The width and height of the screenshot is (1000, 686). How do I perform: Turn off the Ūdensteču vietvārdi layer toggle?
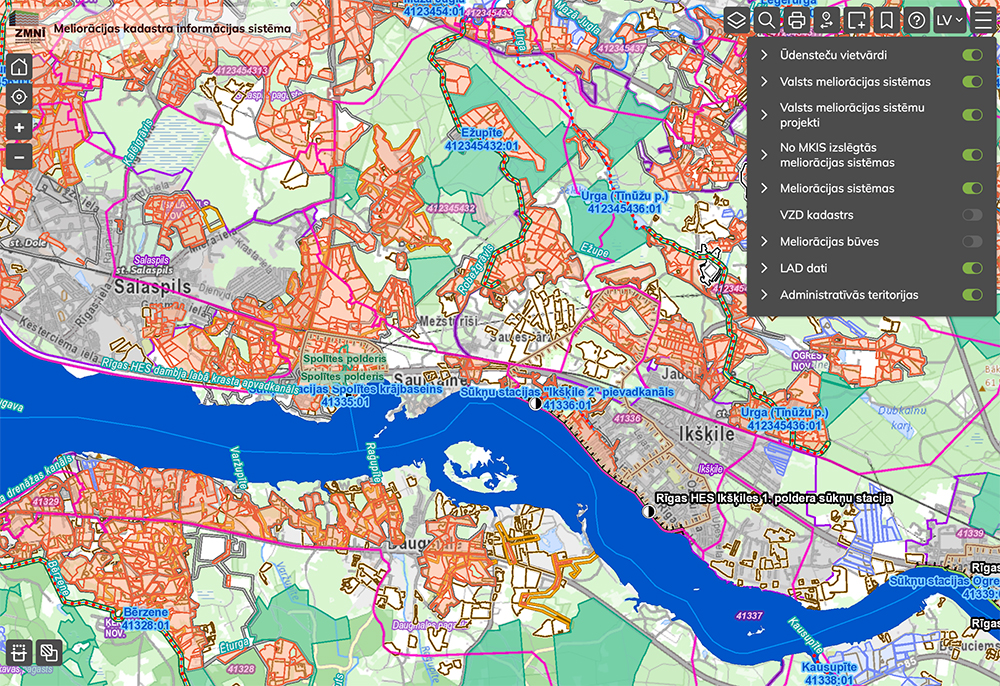click(971, 56)
